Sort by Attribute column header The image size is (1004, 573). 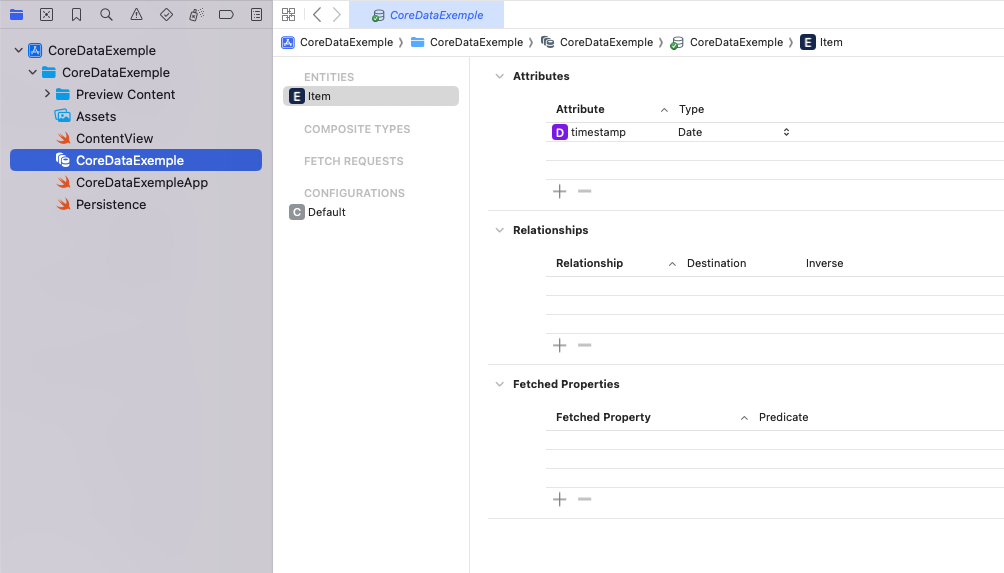point(580,109)
